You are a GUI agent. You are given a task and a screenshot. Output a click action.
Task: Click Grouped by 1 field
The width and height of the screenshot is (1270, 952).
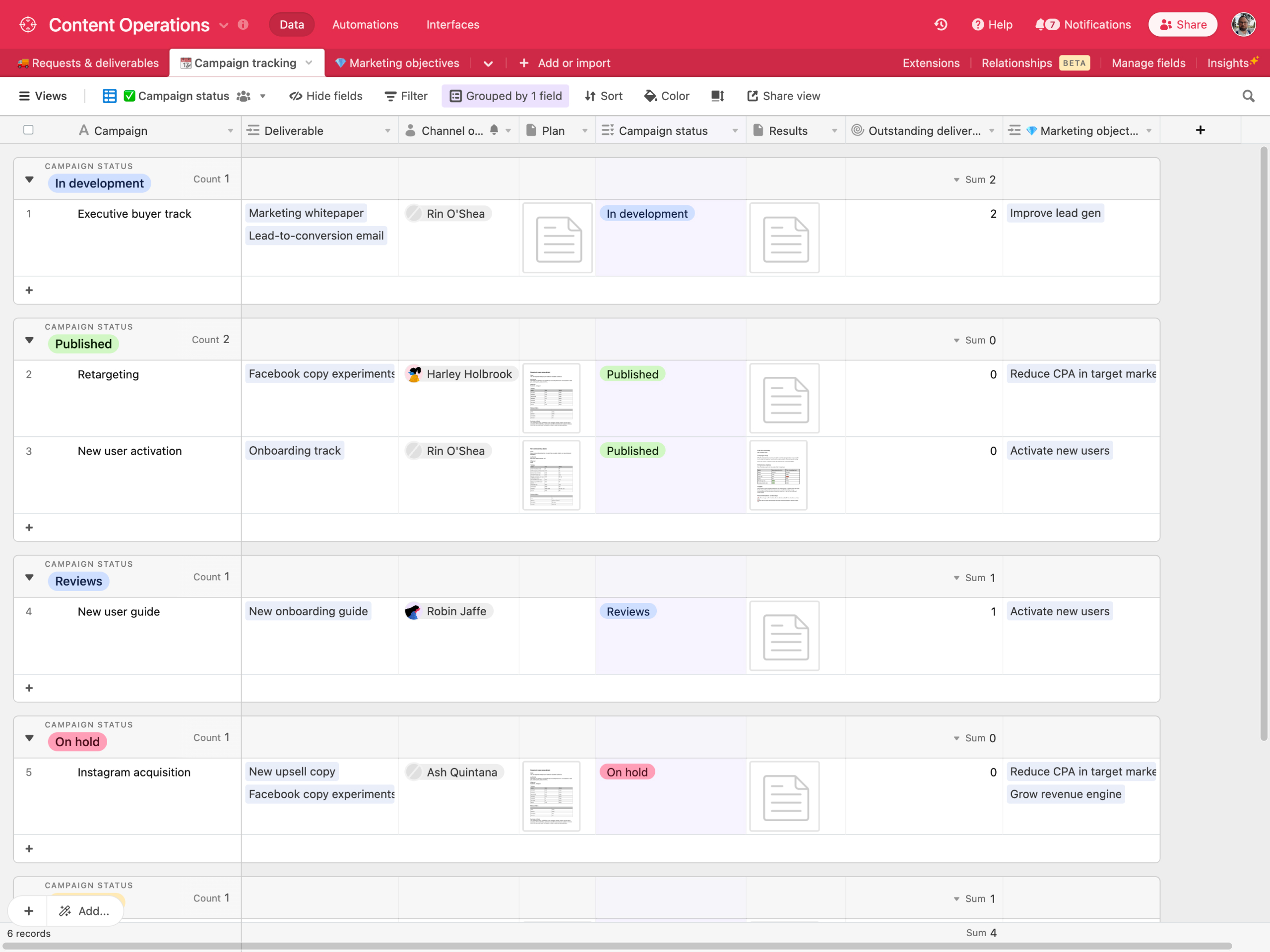pos(505,96)
